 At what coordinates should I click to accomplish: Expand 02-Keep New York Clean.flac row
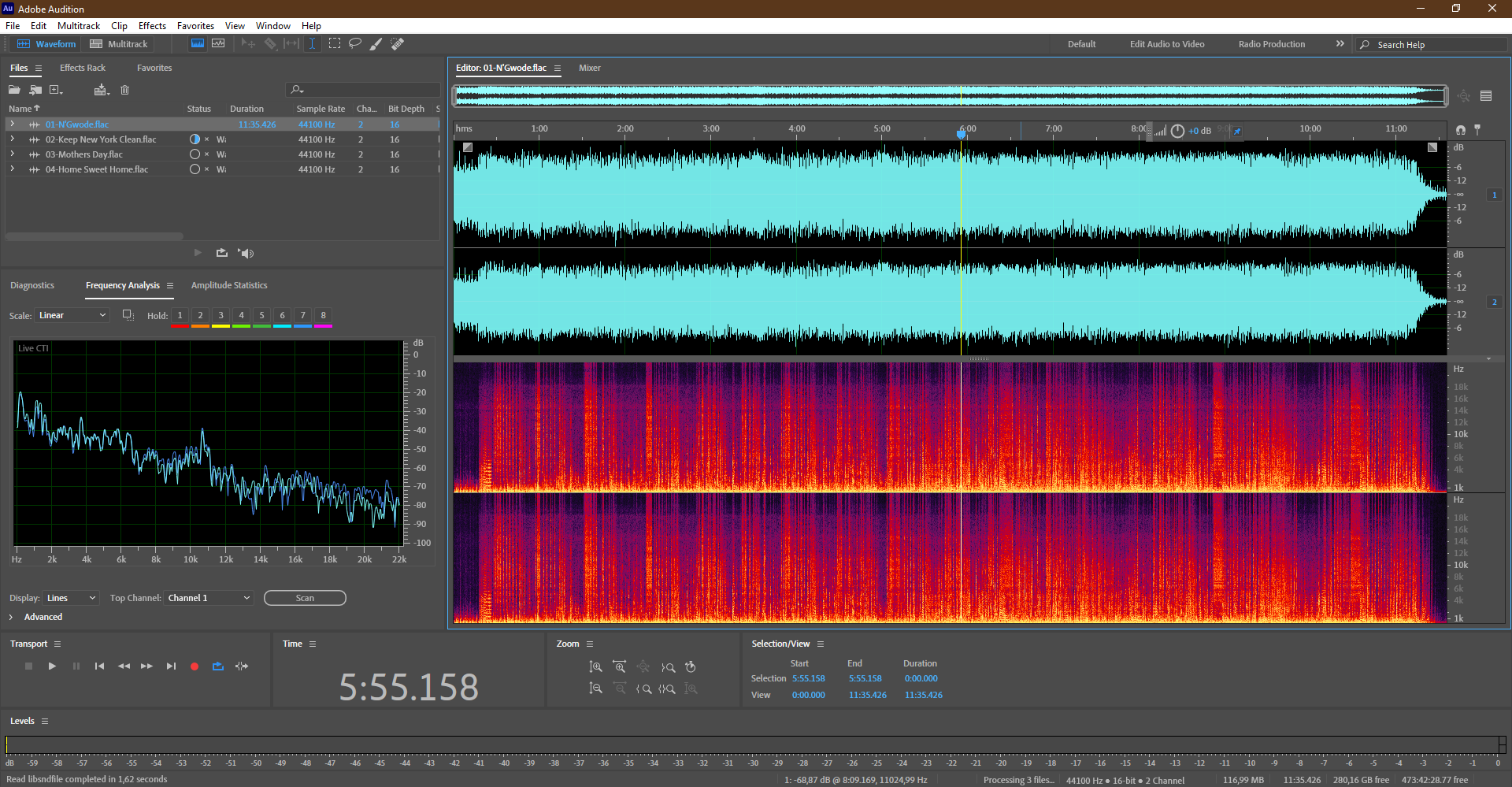click(x=13, y=139)
